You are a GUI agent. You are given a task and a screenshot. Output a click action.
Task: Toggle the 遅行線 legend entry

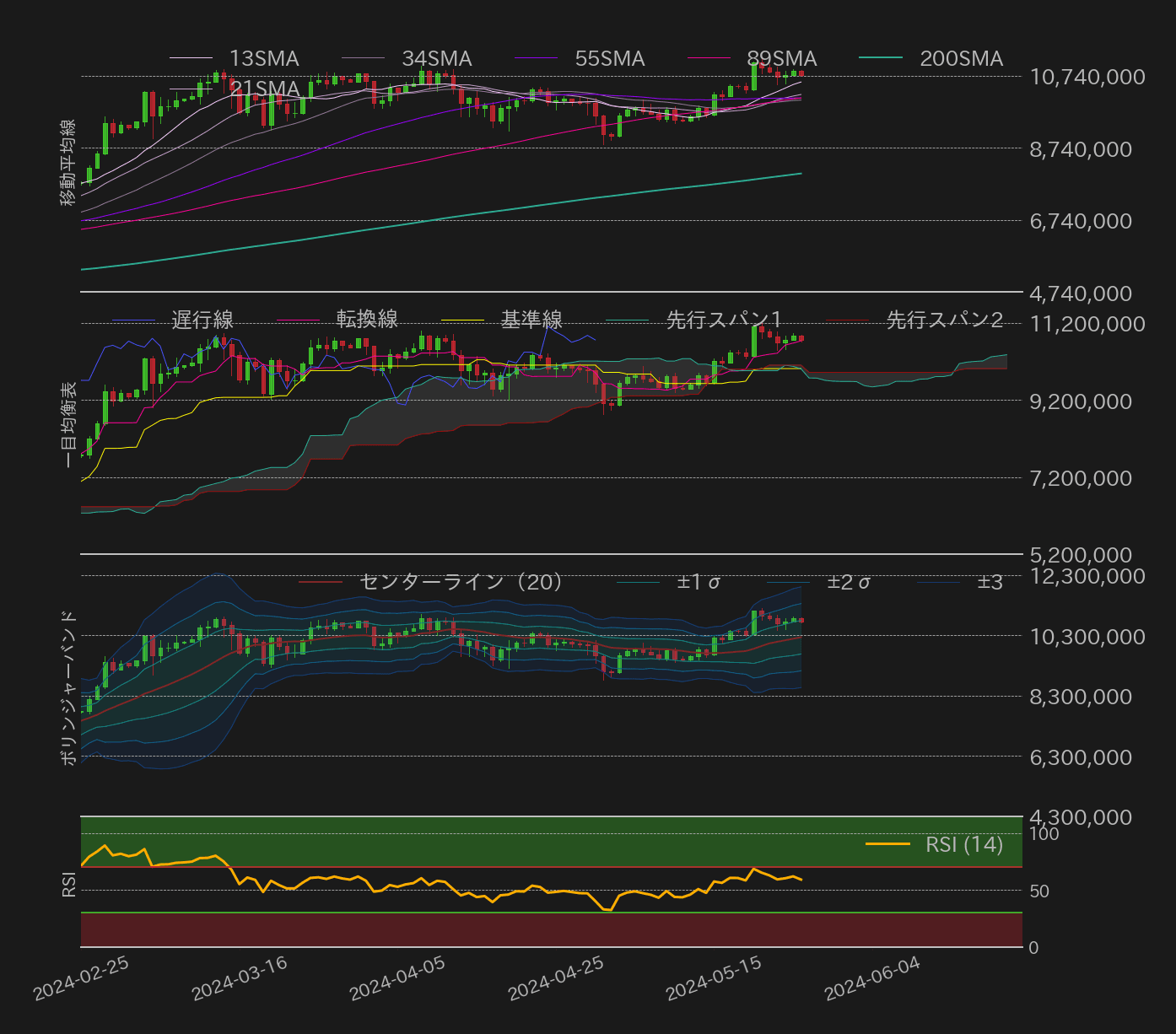(x=202, y=320)
